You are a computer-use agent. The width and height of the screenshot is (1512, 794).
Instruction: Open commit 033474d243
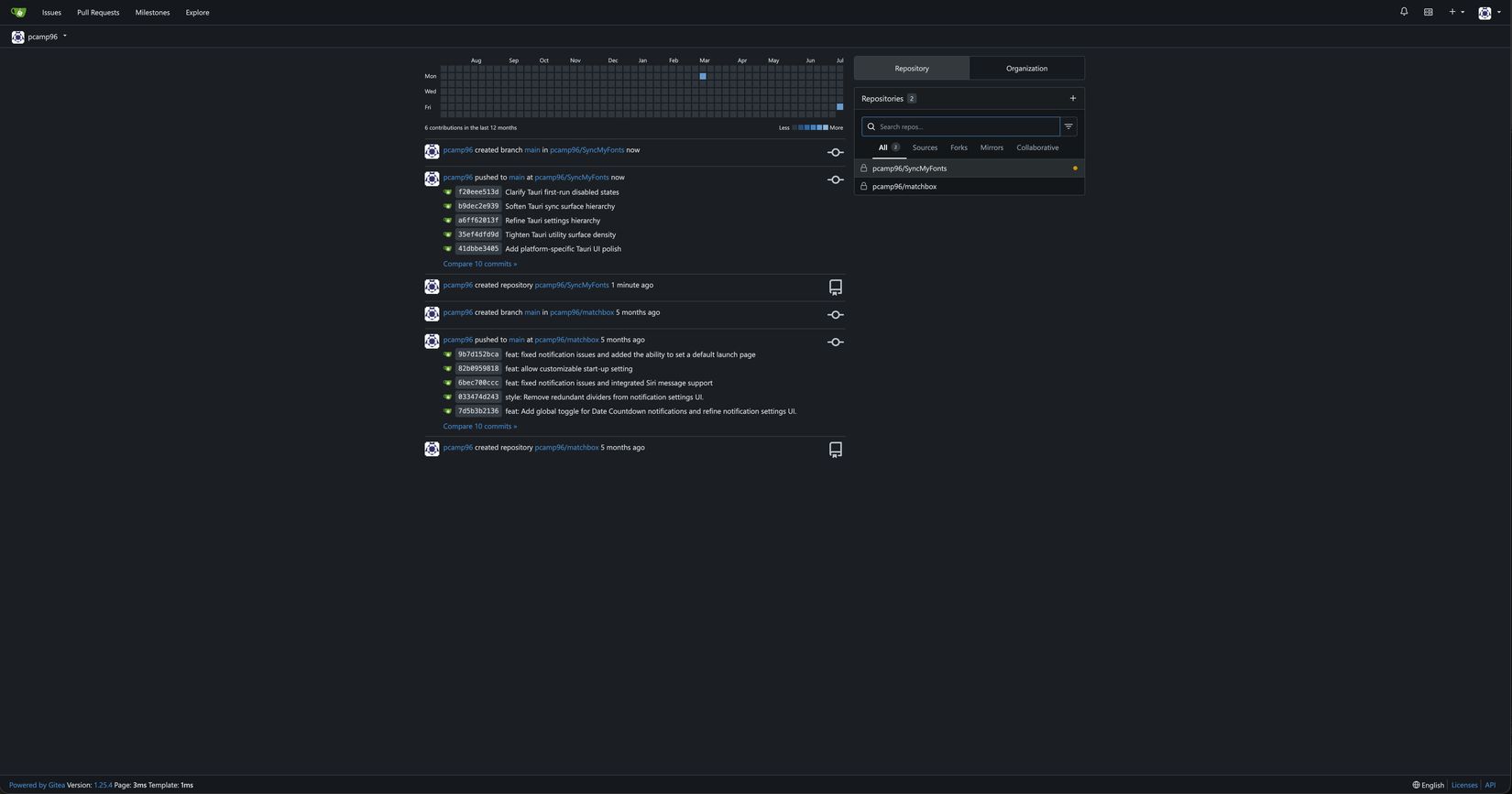[x=478, y=397]
